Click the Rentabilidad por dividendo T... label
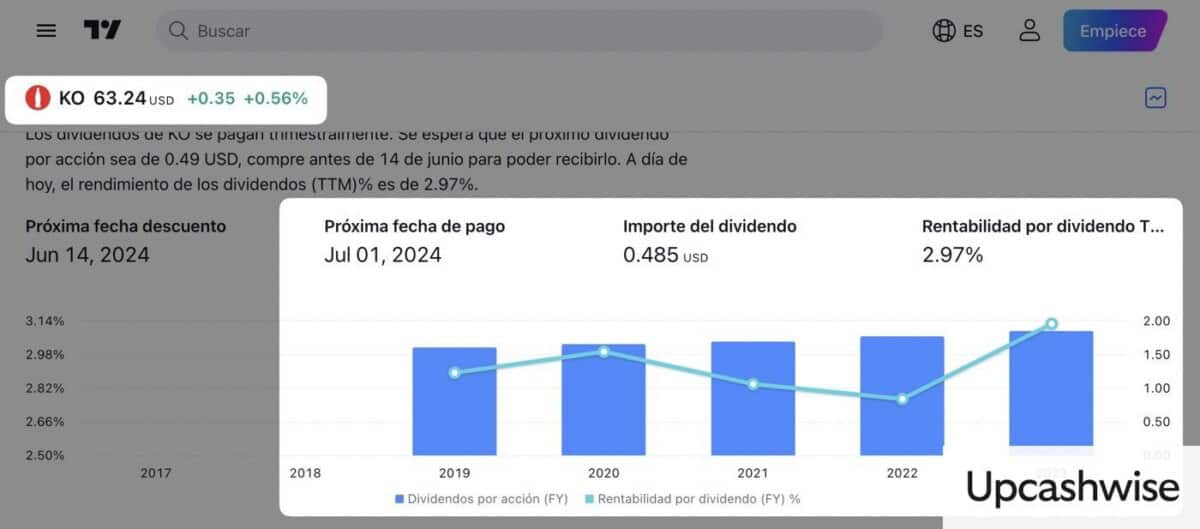1200x529 pixels. pos(1043,226)
